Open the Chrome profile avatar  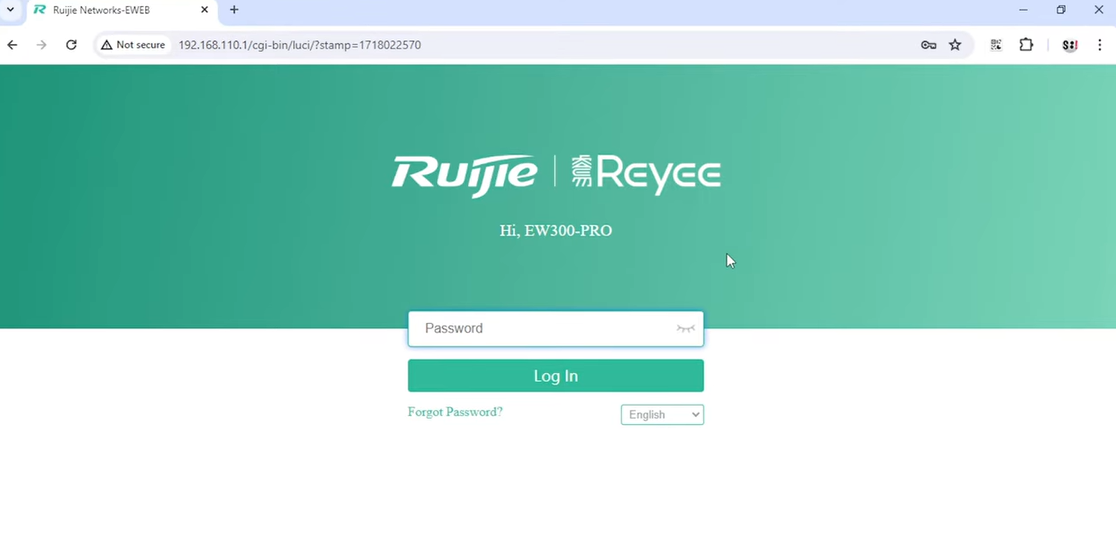pyautogui.click(x=1070, y=45)
